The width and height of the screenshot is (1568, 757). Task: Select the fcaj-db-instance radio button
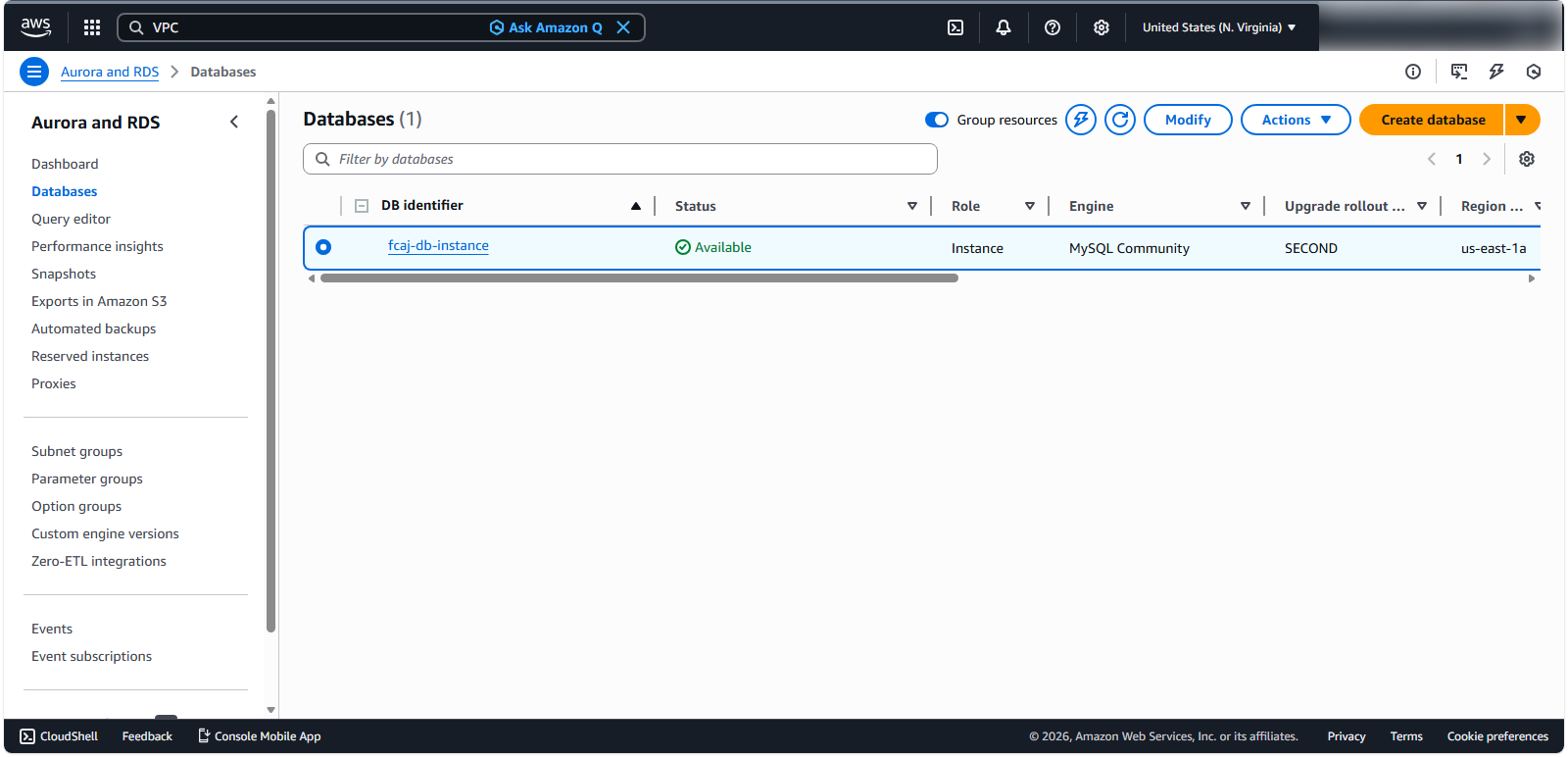pos(323,247)
